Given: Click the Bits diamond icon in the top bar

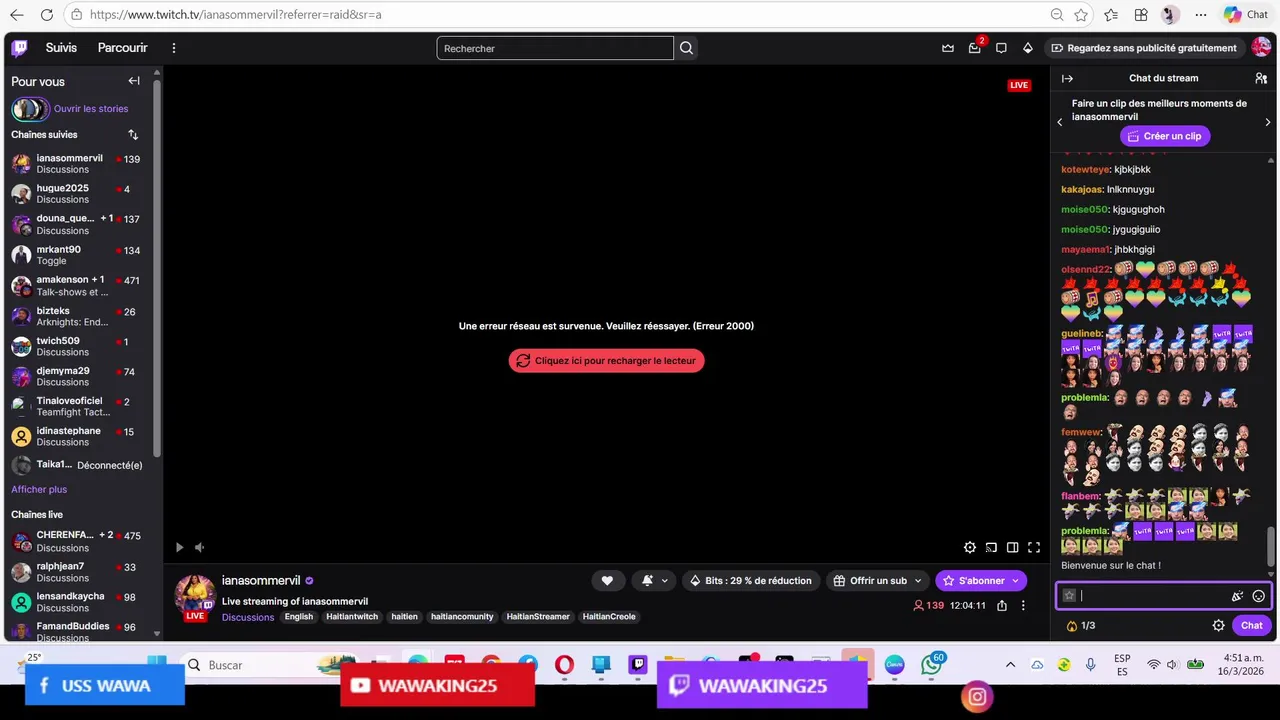Looking at the screenshot, I should point(1027,48).
